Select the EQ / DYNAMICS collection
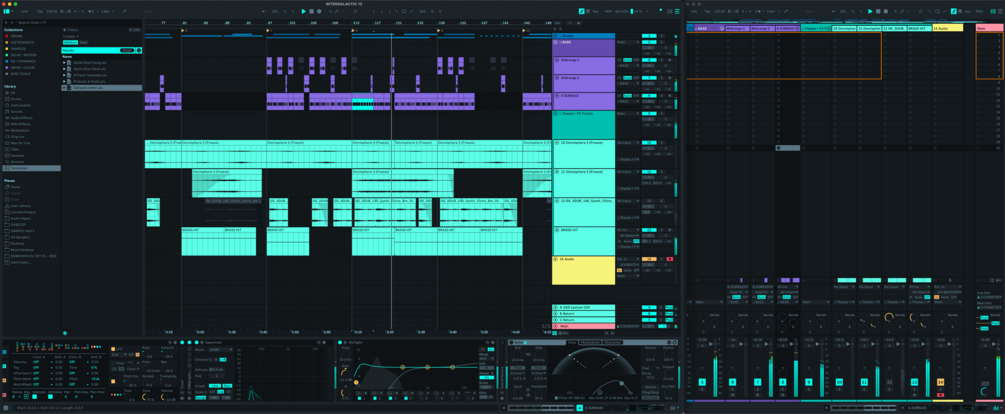 click(x=22, y=61)
